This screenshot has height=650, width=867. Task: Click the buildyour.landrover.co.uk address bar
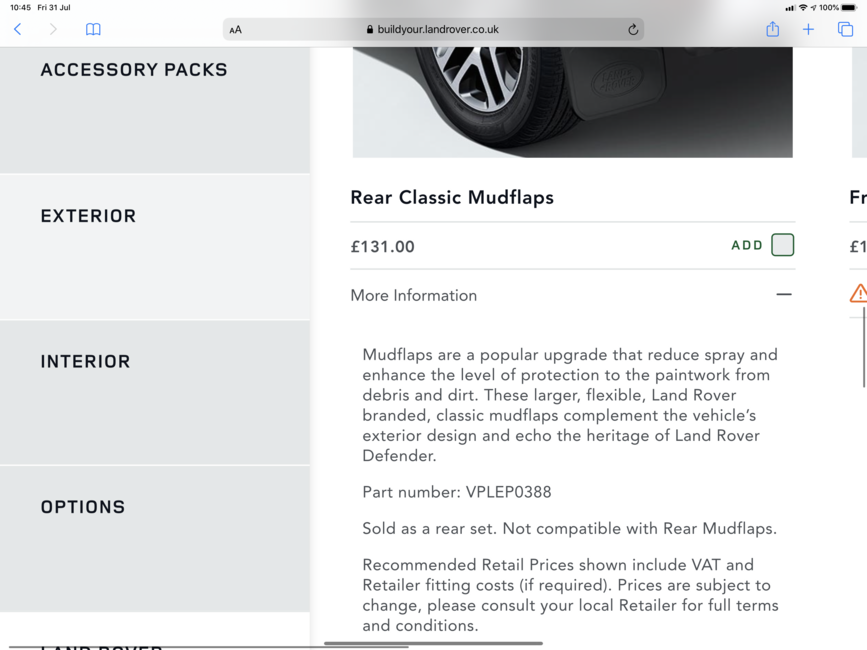click(x=433, y=30)
